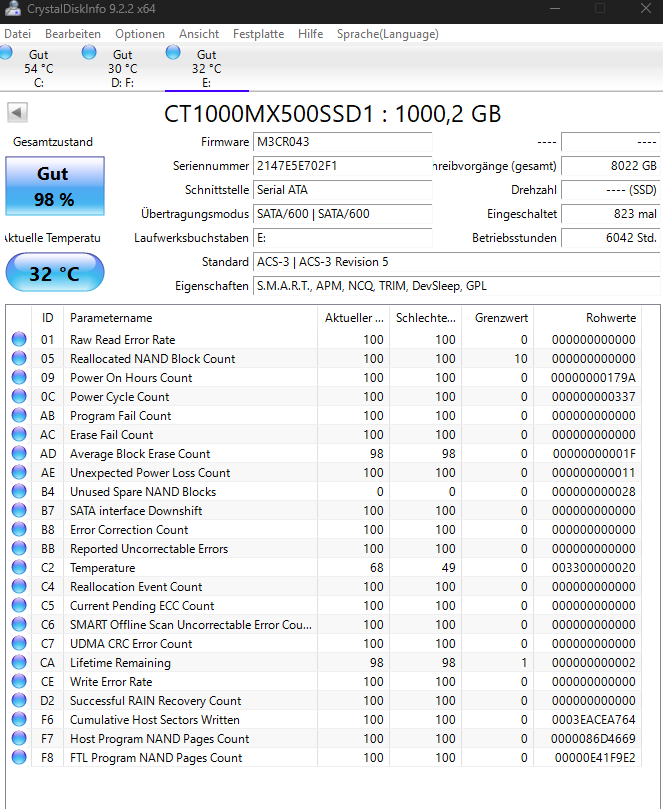The width and height of the screenshot is (663, 809).
Task: Click status orb for Current Pending ECC Count
Action: click(19, 605)
